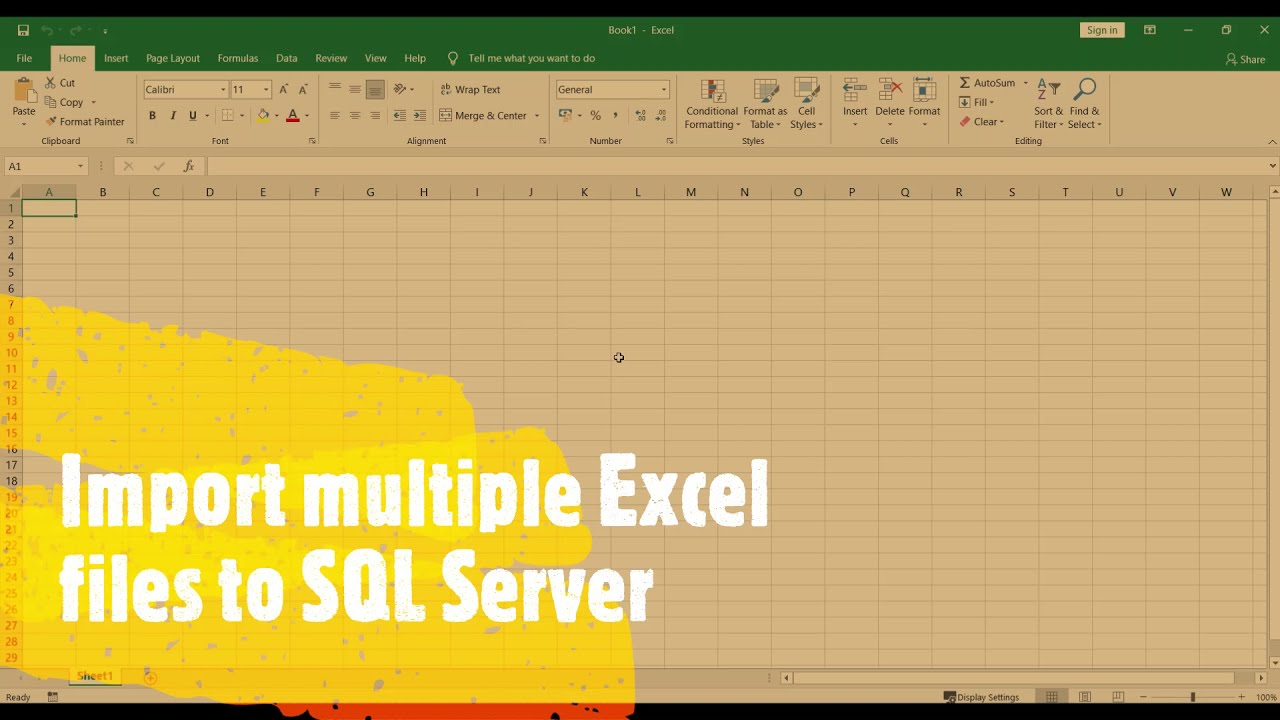This screenshot has height=720, width=1280.
Task: Click the Save icon in Quick Access
Action: 23,30
